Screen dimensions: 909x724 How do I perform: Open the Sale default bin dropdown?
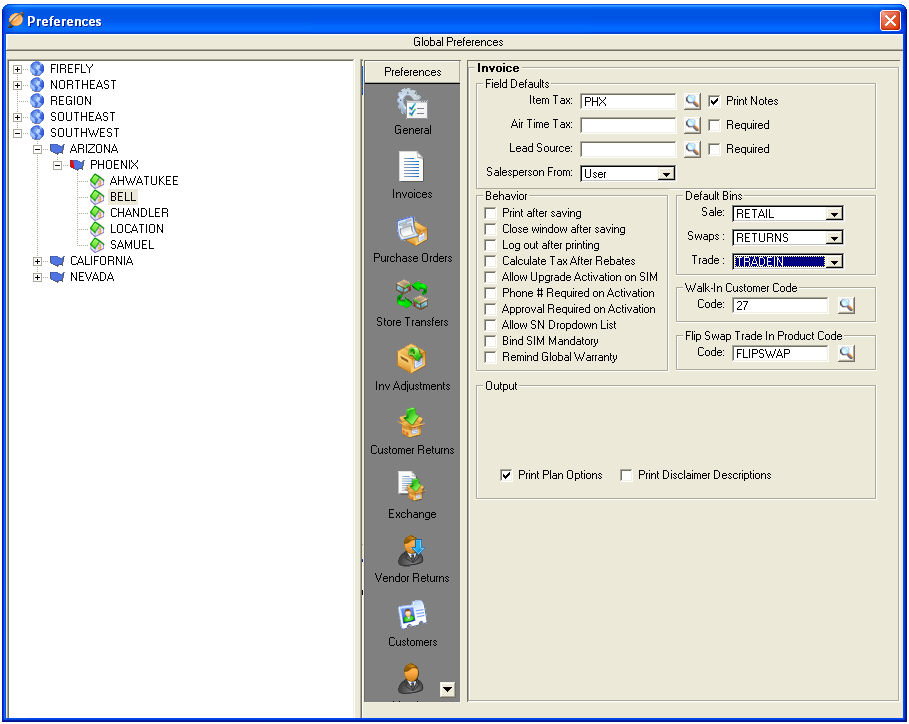tap(834, 214)
